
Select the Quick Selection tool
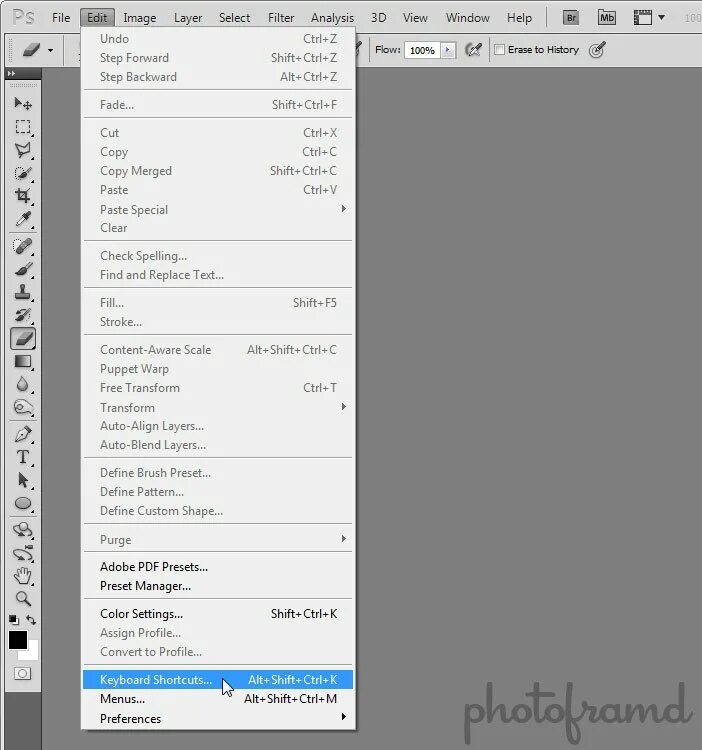[x=22, y=173]
